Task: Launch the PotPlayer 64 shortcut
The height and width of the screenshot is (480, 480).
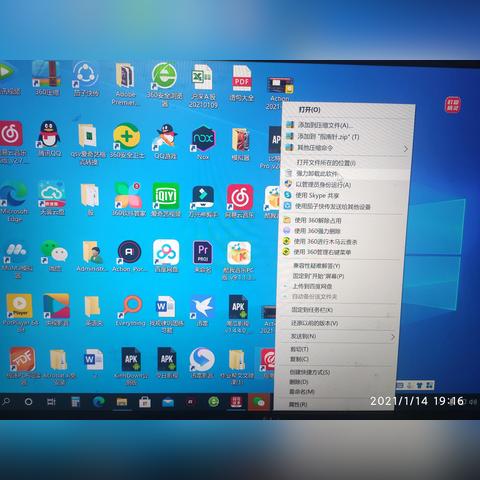Action: (x=19, y=306)
